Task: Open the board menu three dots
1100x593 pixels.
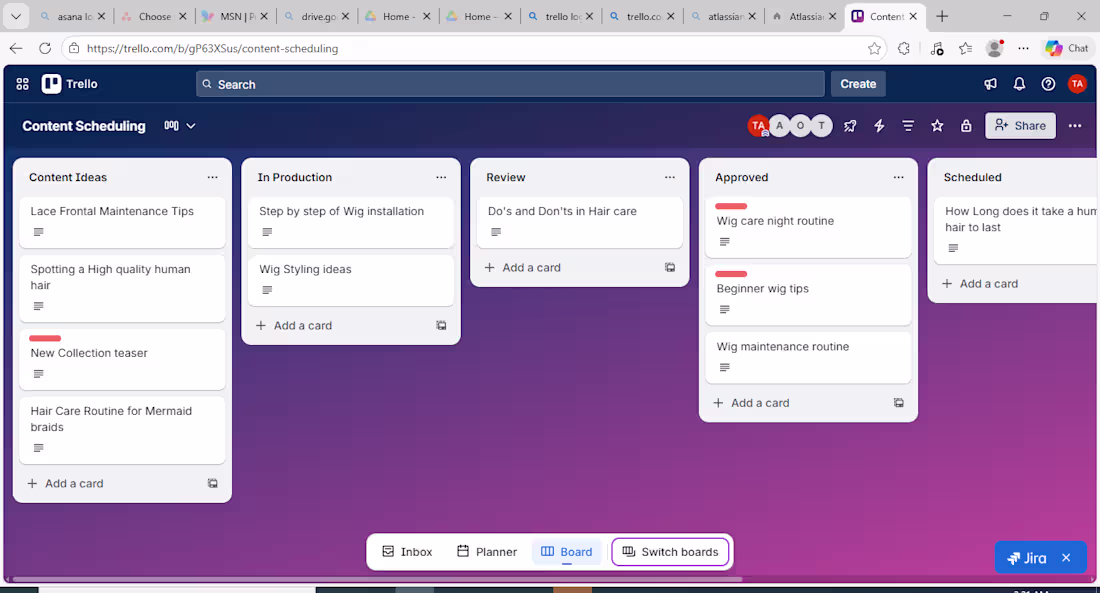Action: coord(1075,126)
